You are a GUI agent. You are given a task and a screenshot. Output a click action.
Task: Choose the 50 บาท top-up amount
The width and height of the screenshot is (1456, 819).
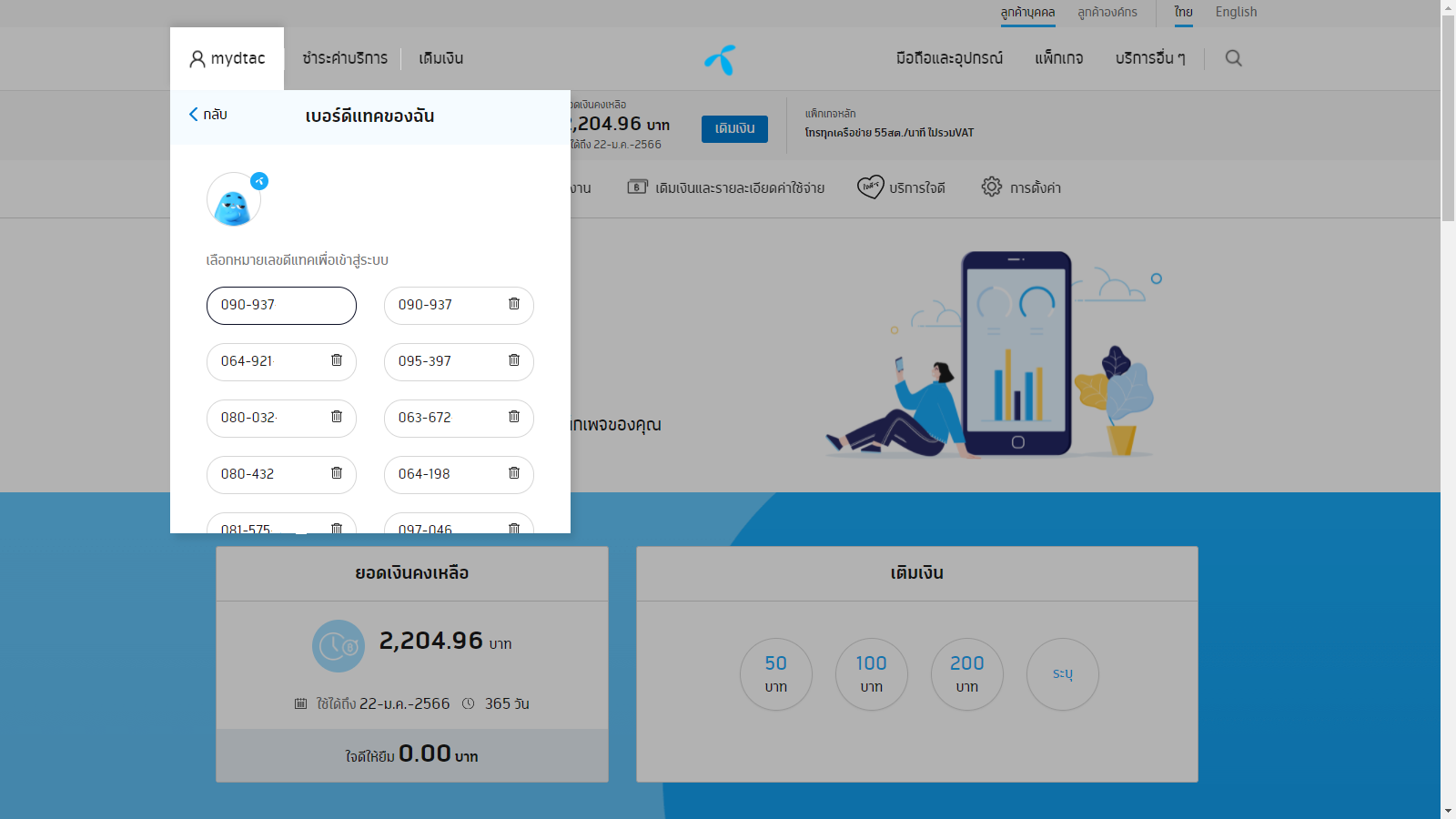coord(776,674)
